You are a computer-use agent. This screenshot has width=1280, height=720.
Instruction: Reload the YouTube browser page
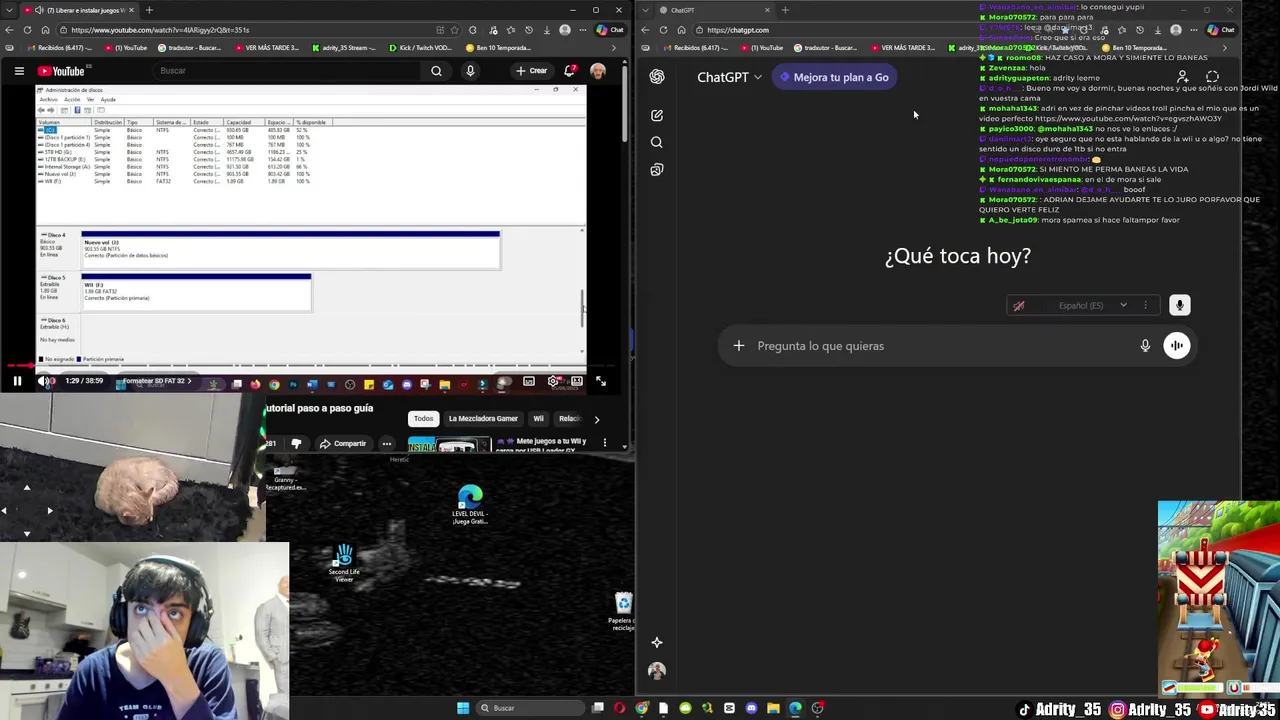click(x=27, y=30)
